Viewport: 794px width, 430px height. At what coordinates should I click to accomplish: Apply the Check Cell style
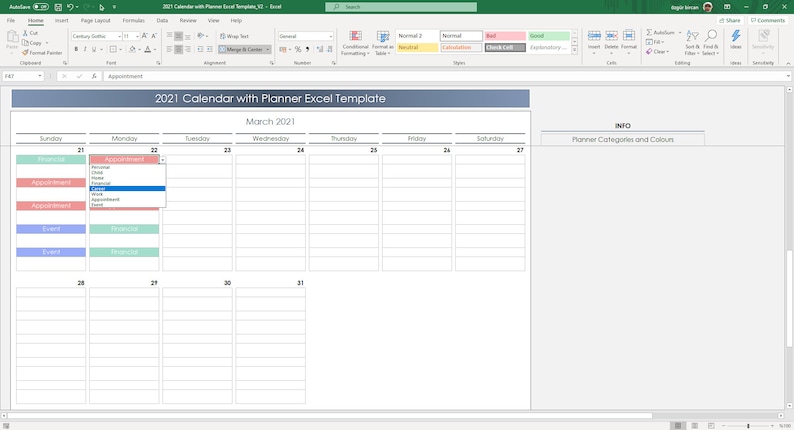505,48
